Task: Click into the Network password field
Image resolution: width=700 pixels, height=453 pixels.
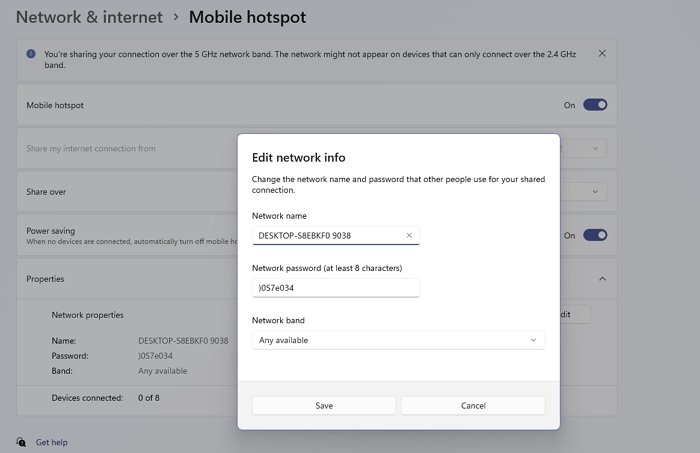Action: 335,288
